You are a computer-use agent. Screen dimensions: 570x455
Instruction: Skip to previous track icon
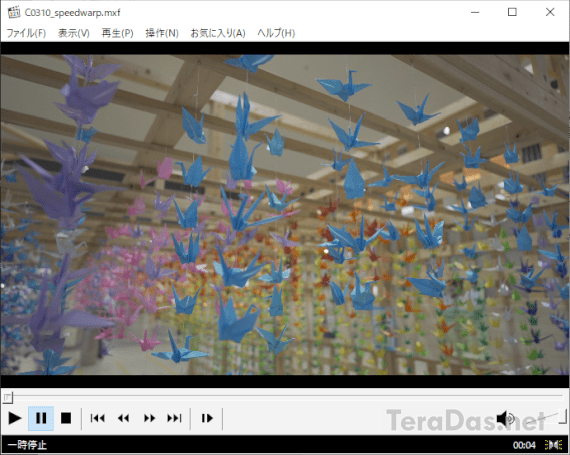97,418
